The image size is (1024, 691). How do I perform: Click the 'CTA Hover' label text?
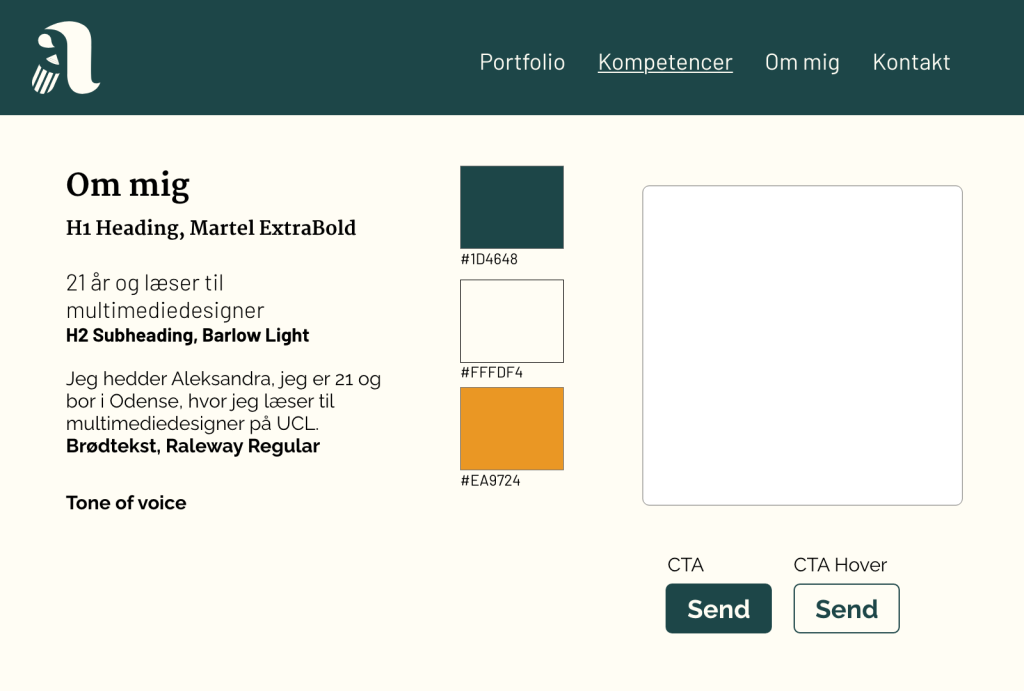[840, 565]
